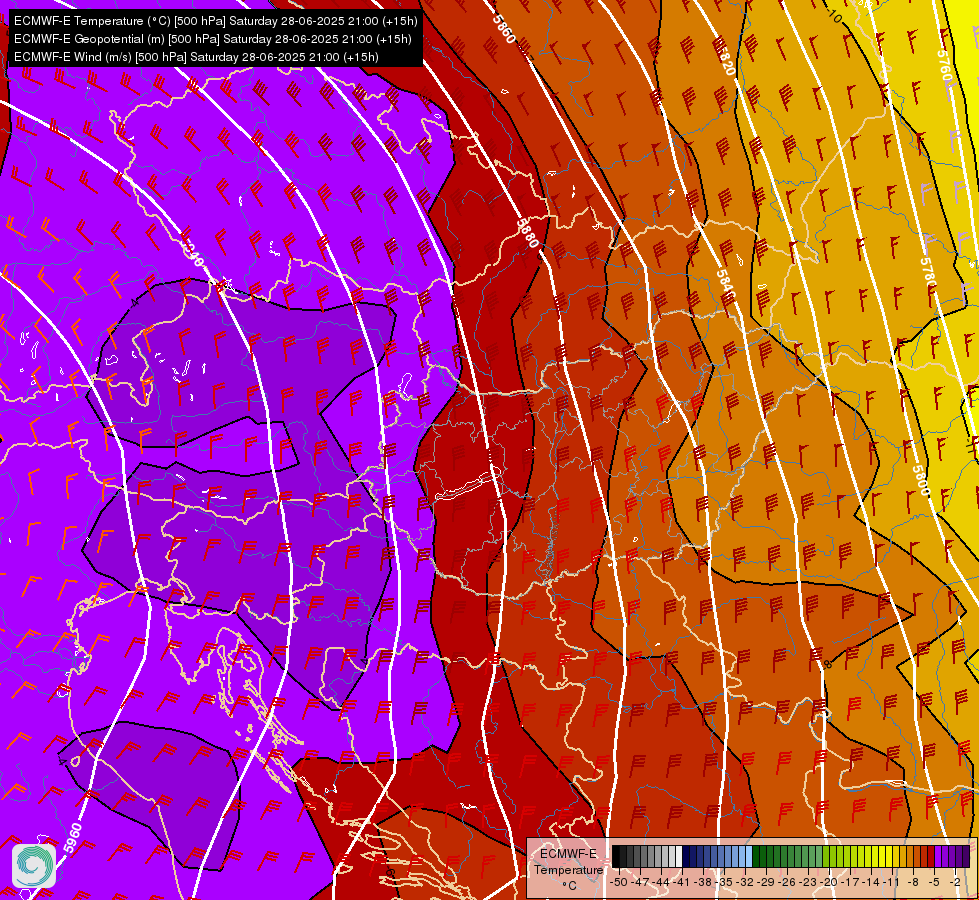Click the -11 legend tick label
Screen dimensions: 979x900
click(892, 882)
